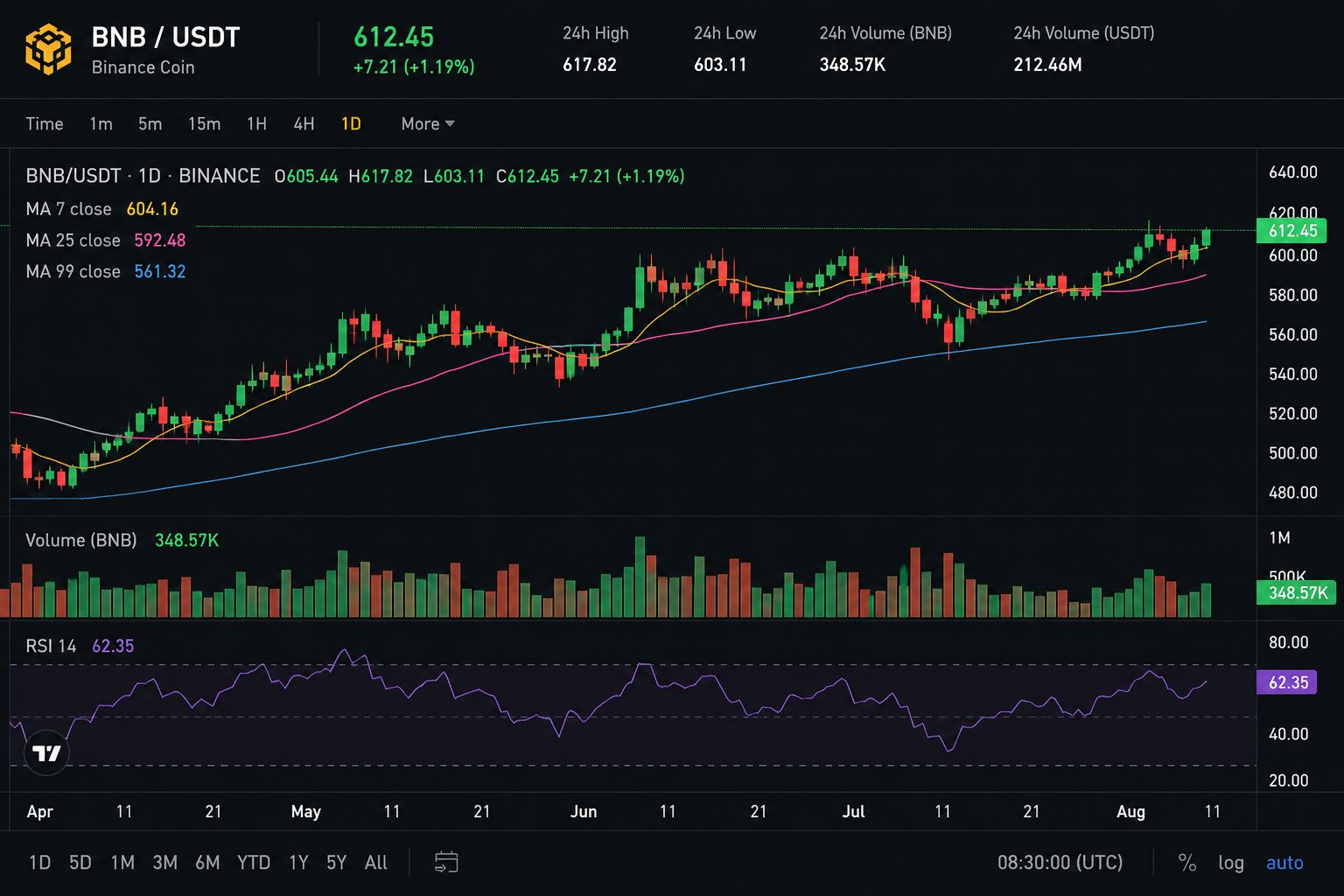The height and width of the screenshot is (896, 1344).
Task: Click the BNB coin logo icon
Action: coord(48,50)
